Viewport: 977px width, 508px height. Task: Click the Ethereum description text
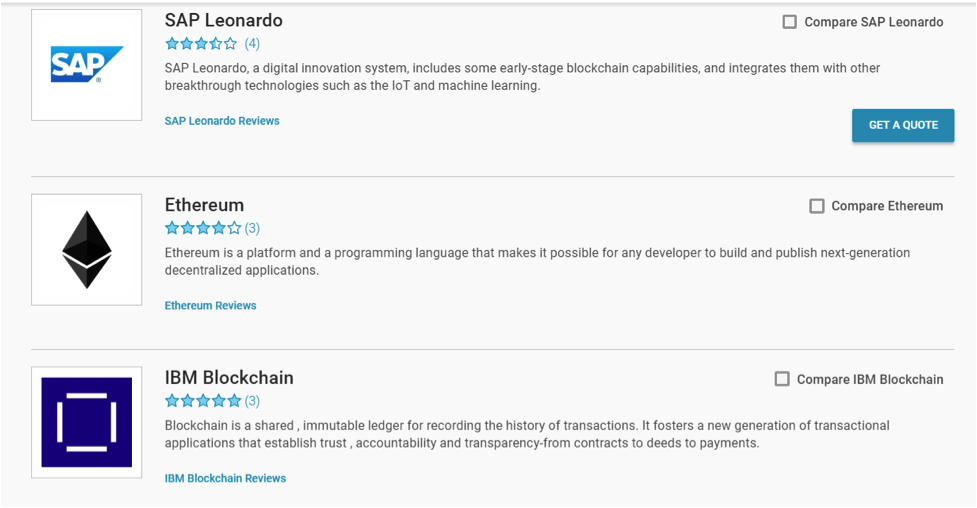pyautogui.click(x=537, y=262)
